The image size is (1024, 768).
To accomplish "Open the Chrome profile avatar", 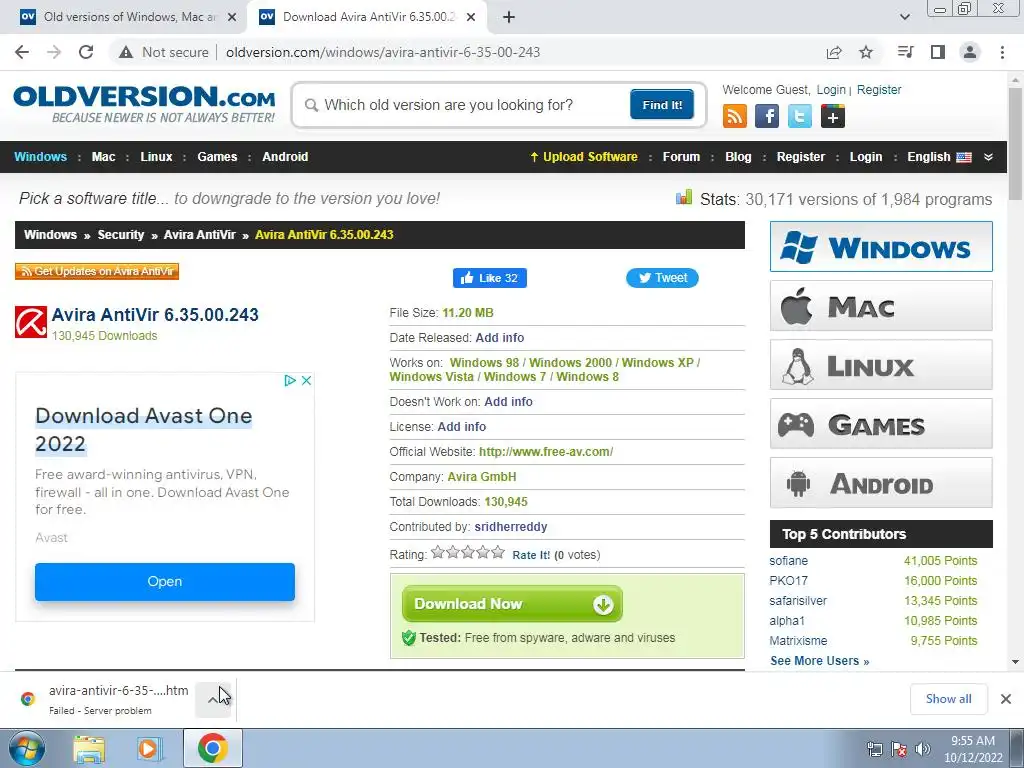I will coord(970,52).
